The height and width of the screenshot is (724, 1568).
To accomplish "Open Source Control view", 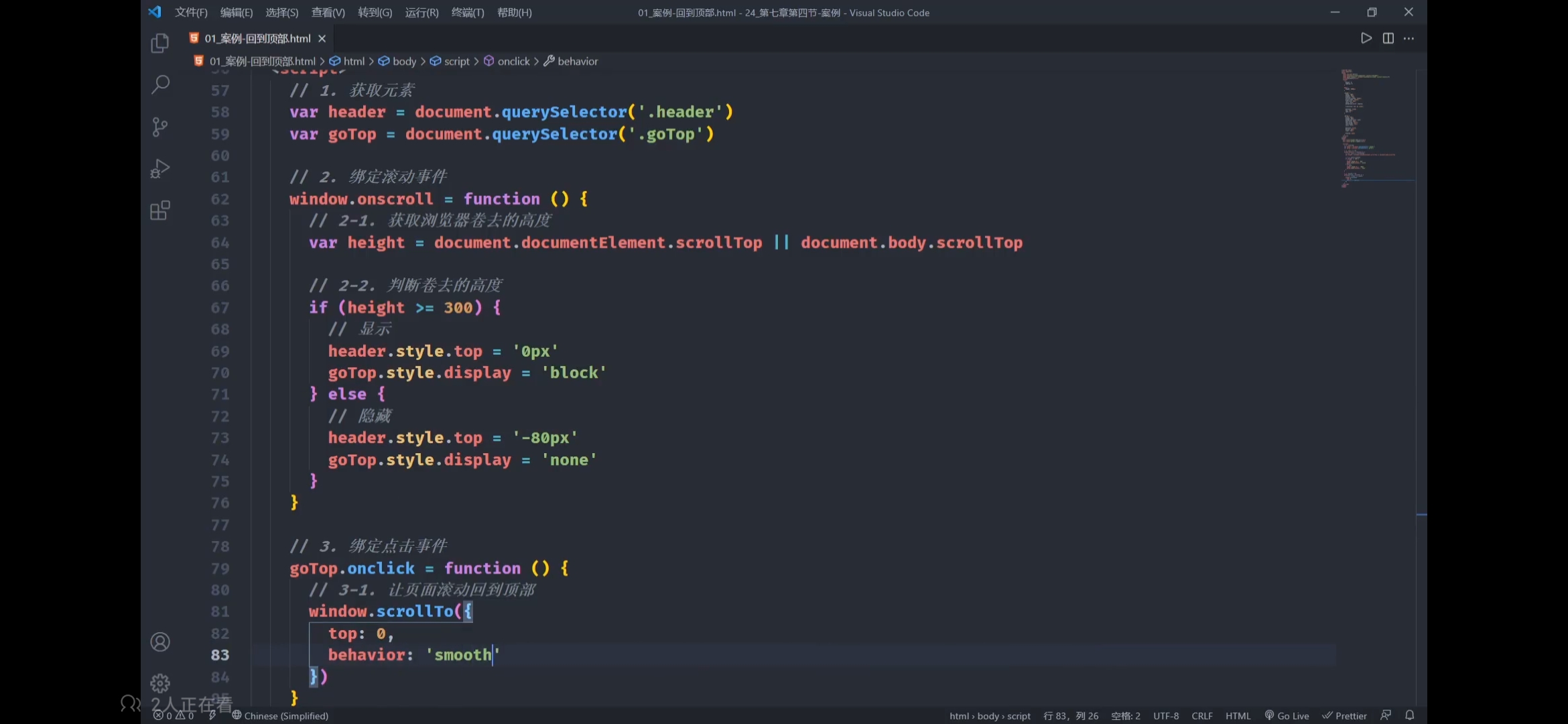I will pos(159,127).
